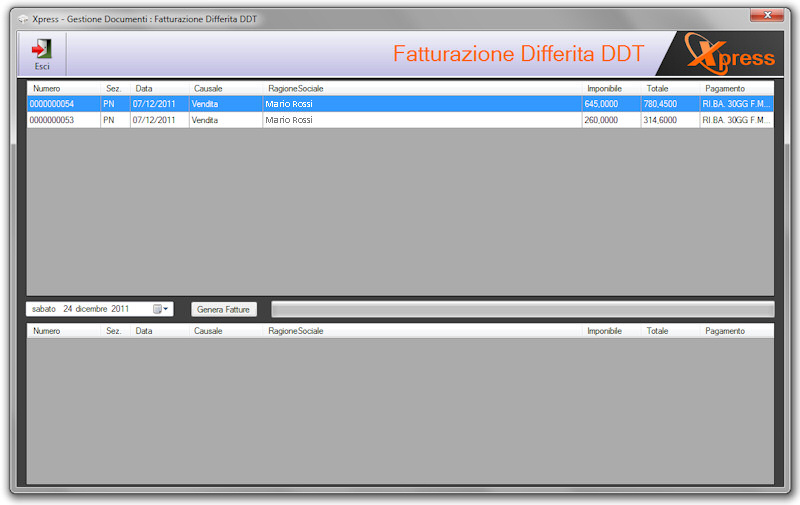This screenshot has width=800, height=505.
Task: Open the date picker calendar dropdown
Action: [160, 309]
